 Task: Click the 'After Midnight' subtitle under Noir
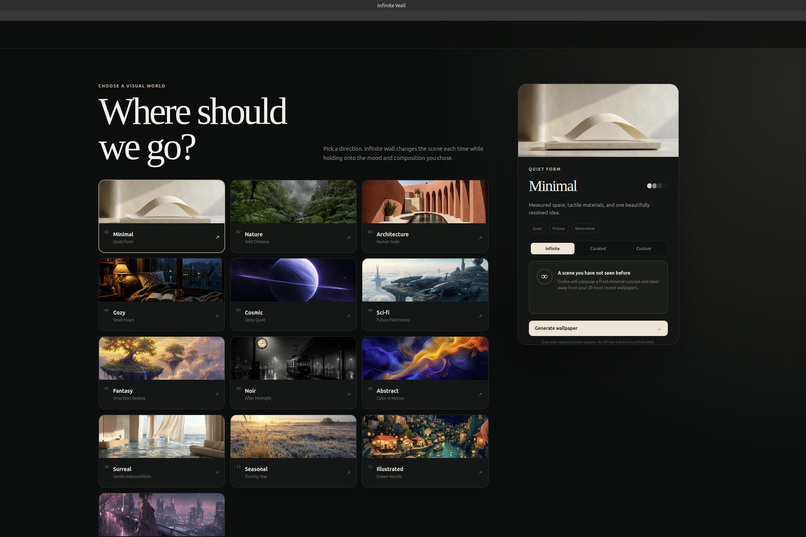258,398
